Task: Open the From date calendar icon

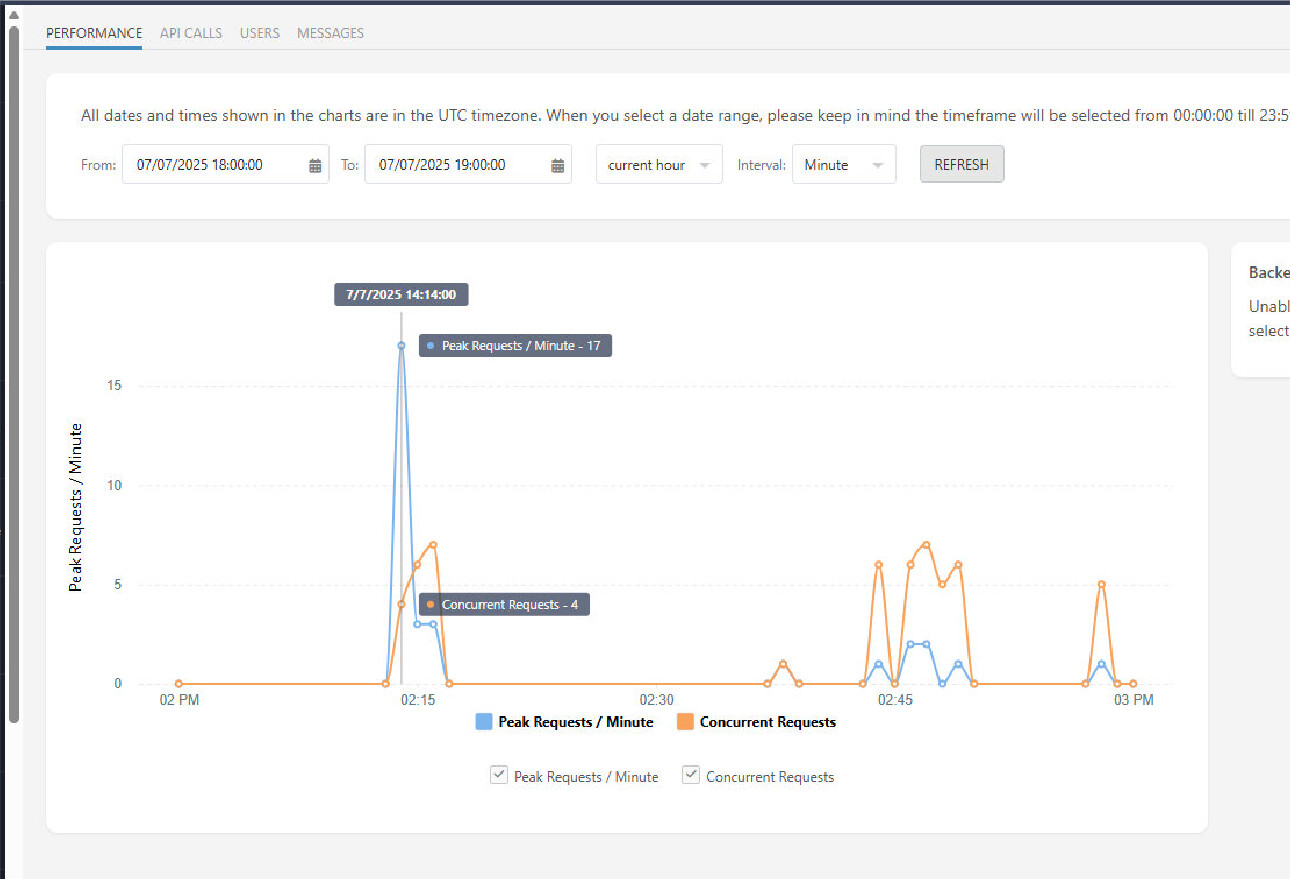Action: coord(315,166)
